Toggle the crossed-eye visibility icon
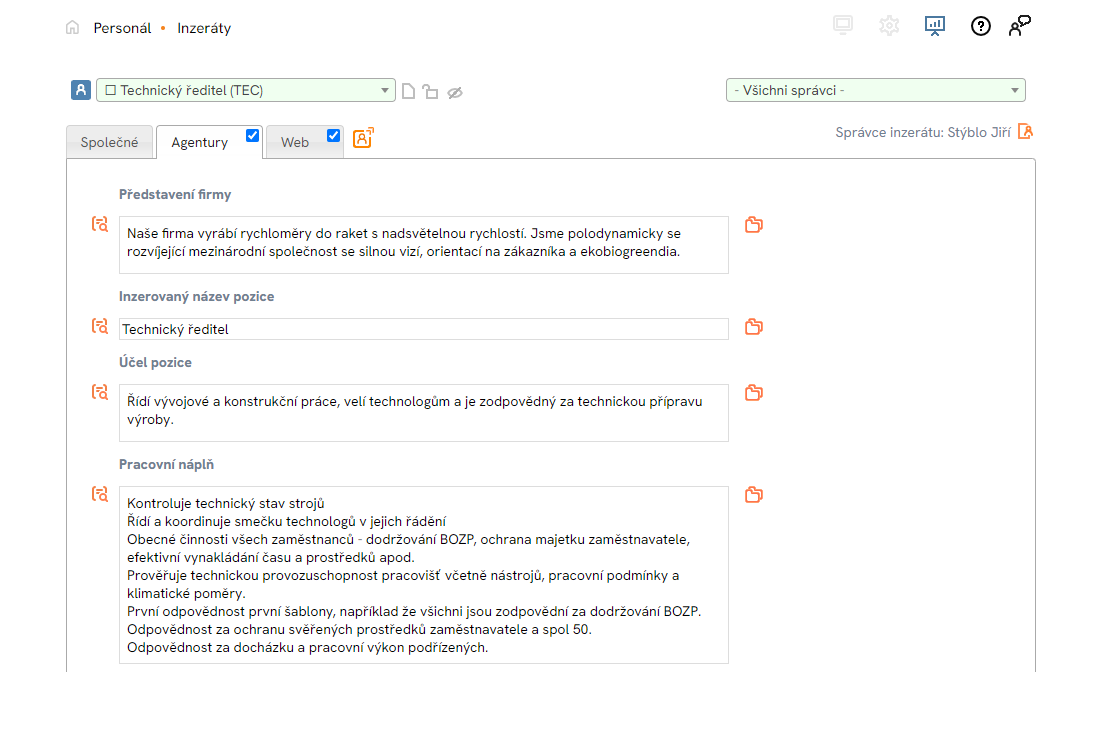 coord(454,92)
